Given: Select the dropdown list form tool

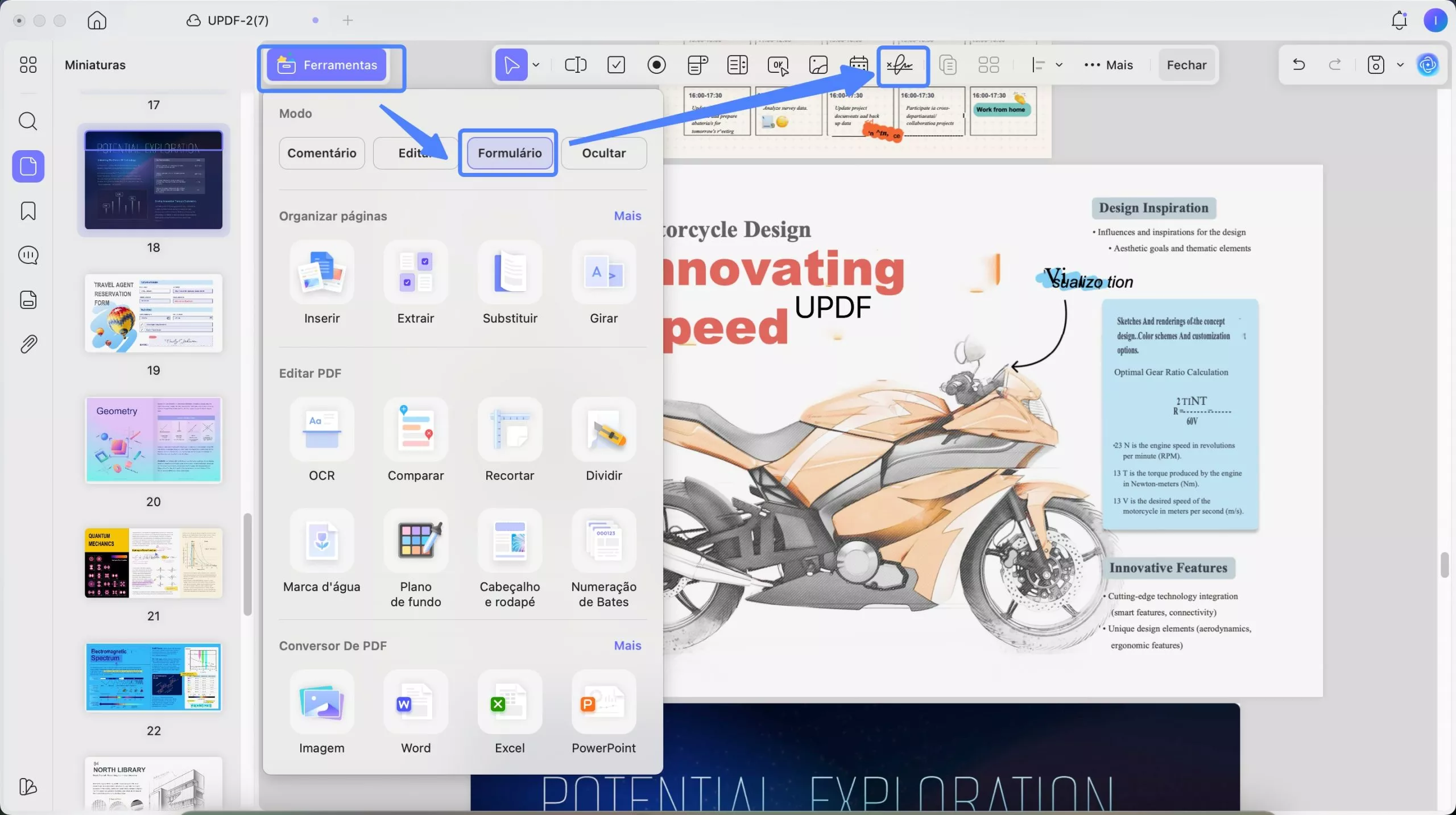Looking at the screenshot, I should click(697, 65).
